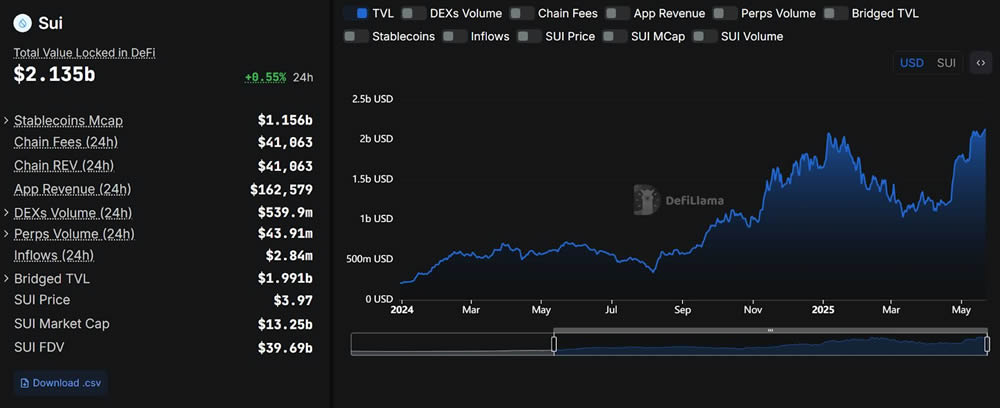Switch chart denomination to USD
The width and height of the screenshot is (1000, 408).
[912, 63]
